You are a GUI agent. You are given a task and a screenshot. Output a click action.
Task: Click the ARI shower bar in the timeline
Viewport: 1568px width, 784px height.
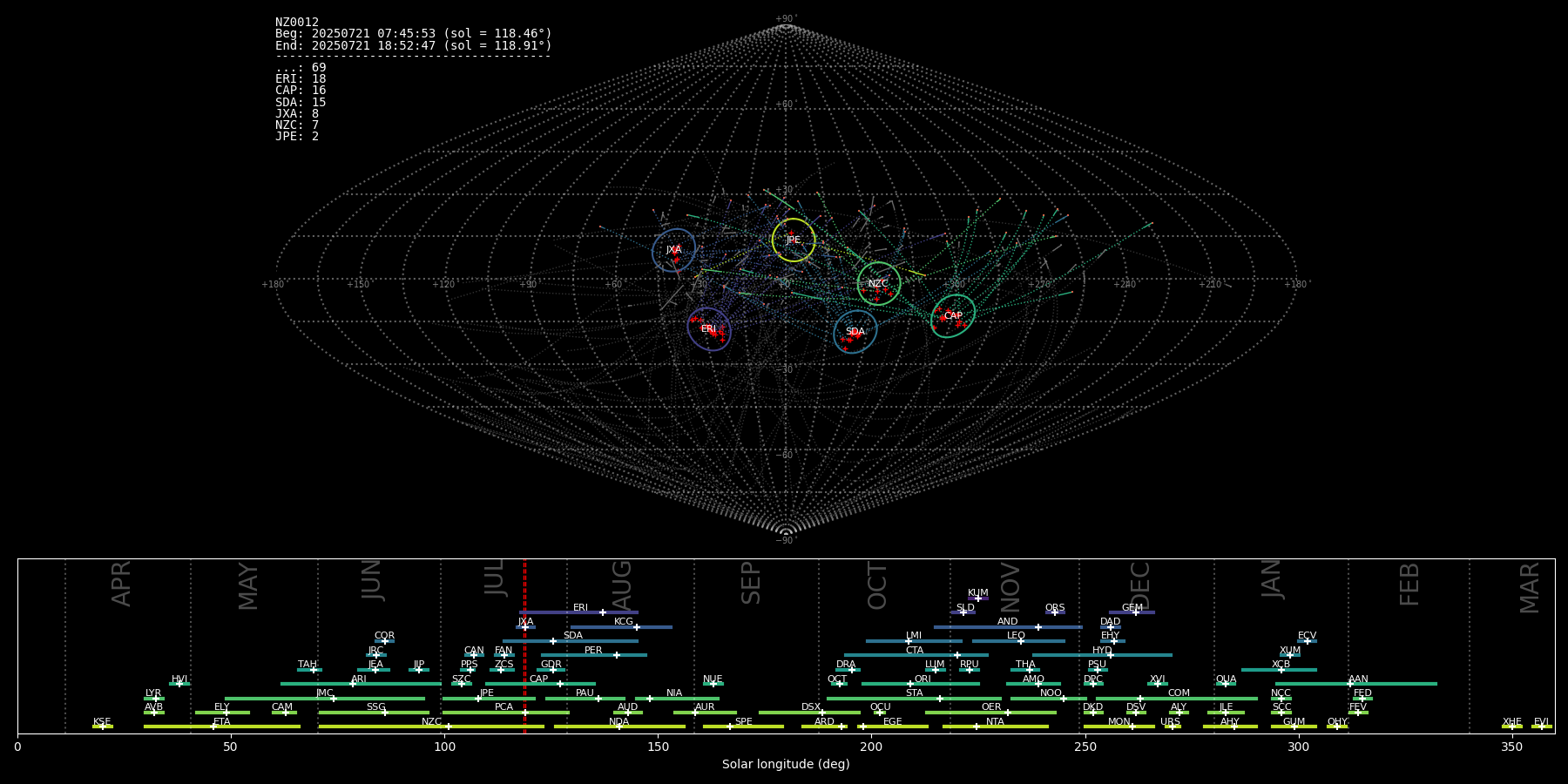(361, 684)
